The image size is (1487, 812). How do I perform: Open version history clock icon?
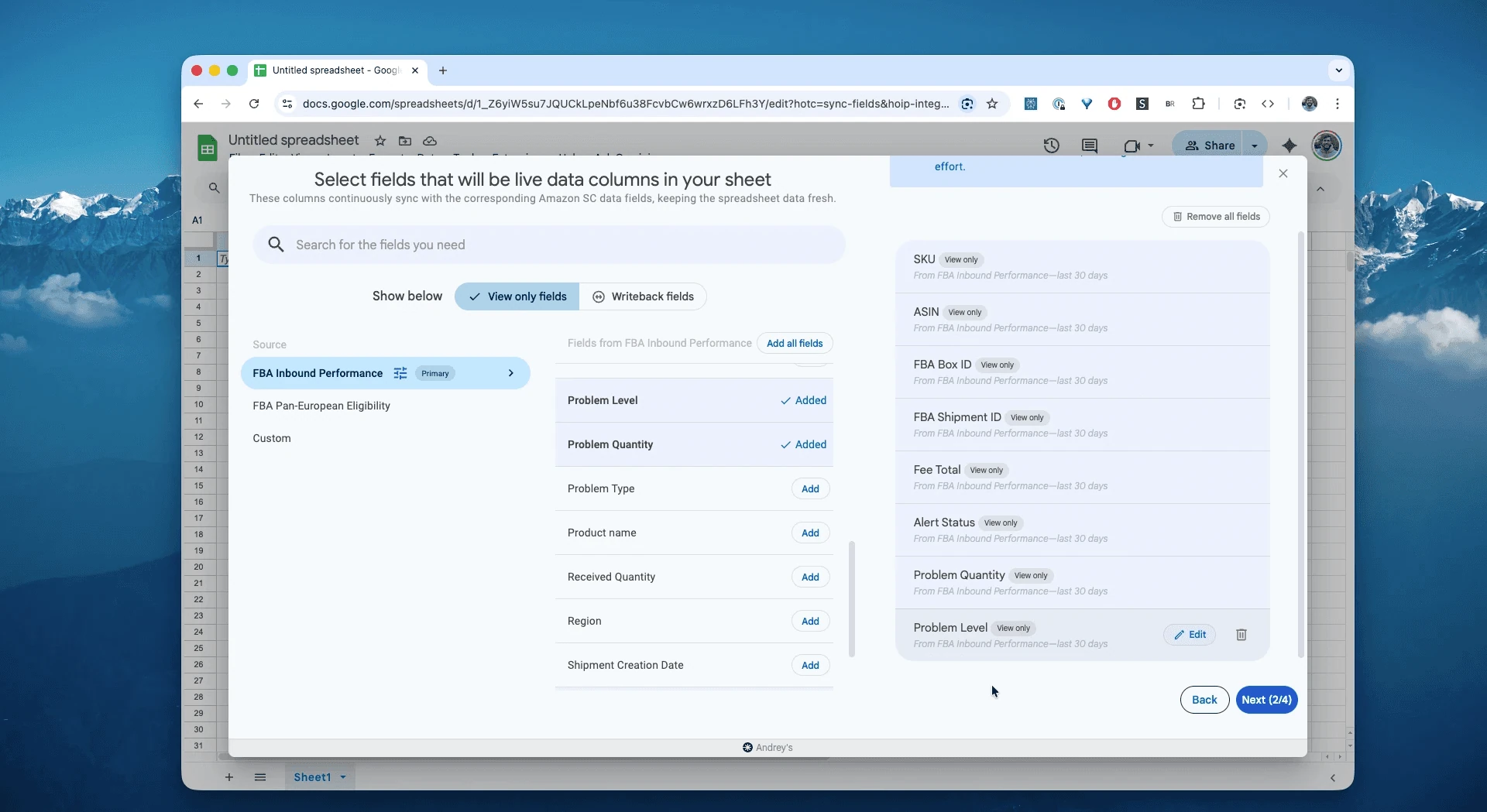click(1051, 146)
